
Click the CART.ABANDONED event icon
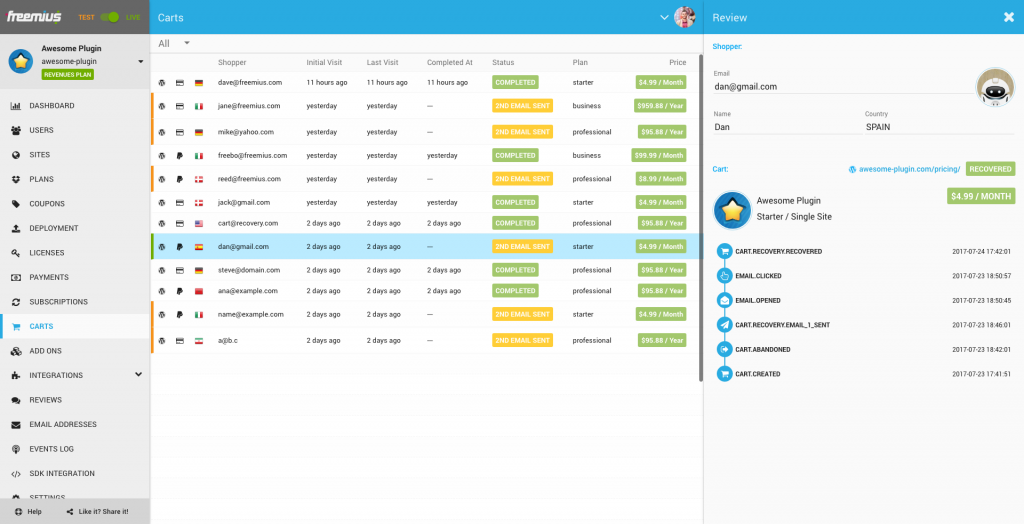(724, 350)
